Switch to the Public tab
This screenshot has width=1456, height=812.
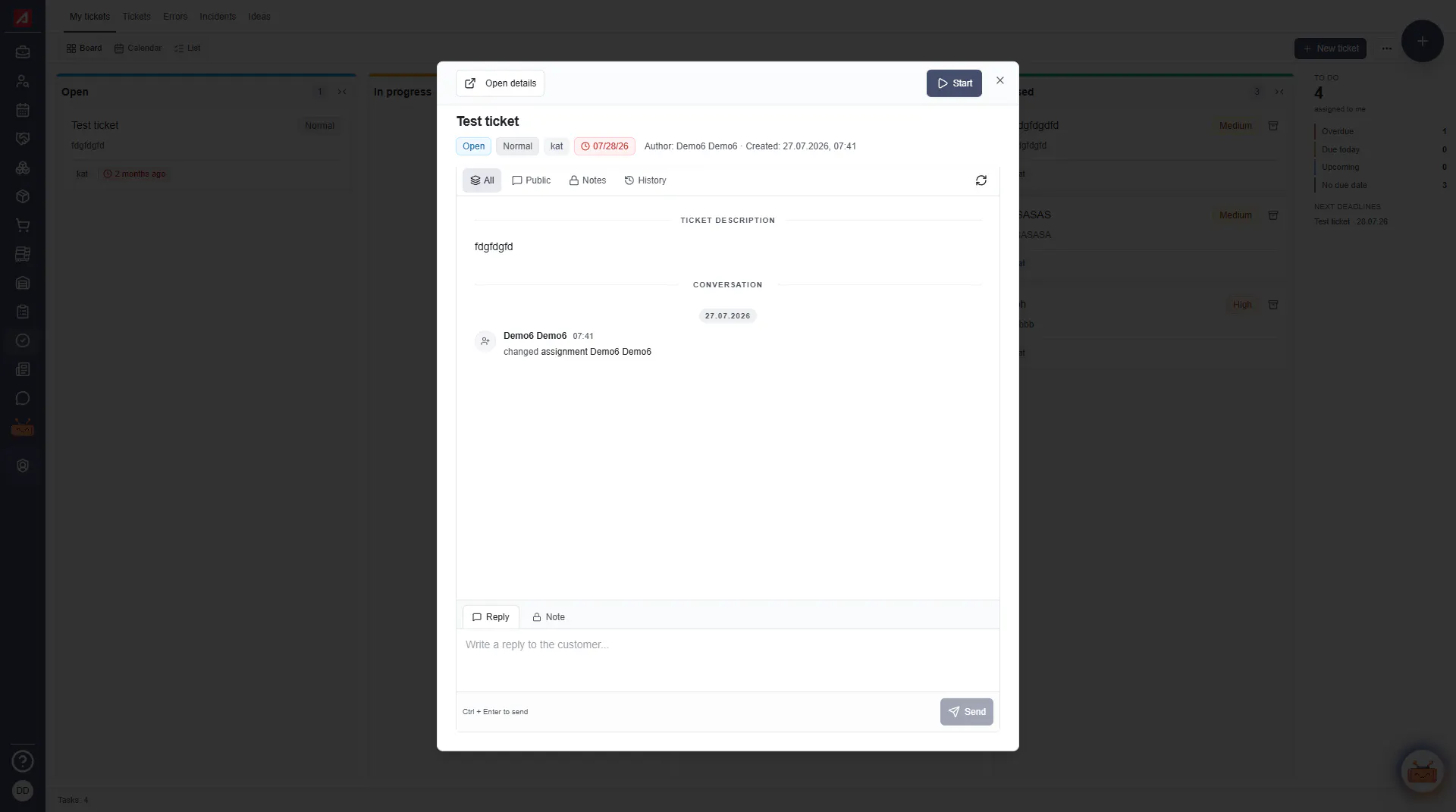(x=531, y=180)
